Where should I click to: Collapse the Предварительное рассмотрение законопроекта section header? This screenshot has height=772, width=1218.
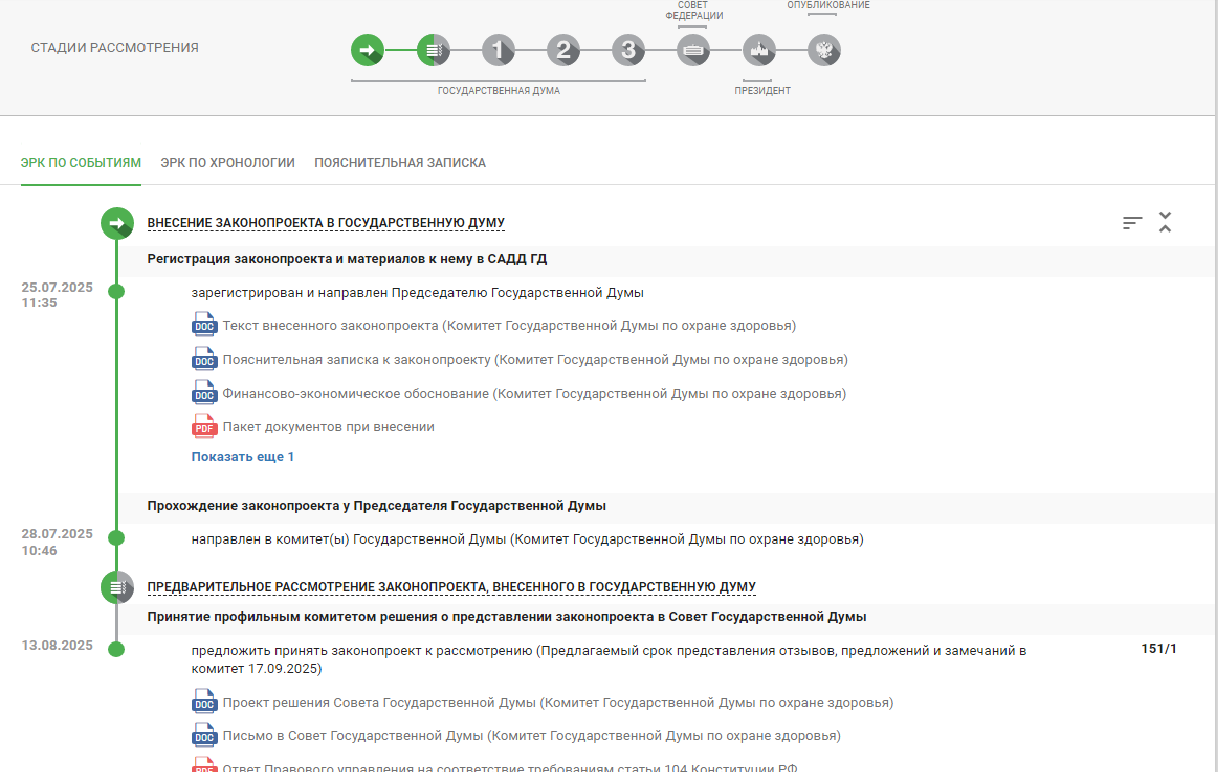[451, 587]
